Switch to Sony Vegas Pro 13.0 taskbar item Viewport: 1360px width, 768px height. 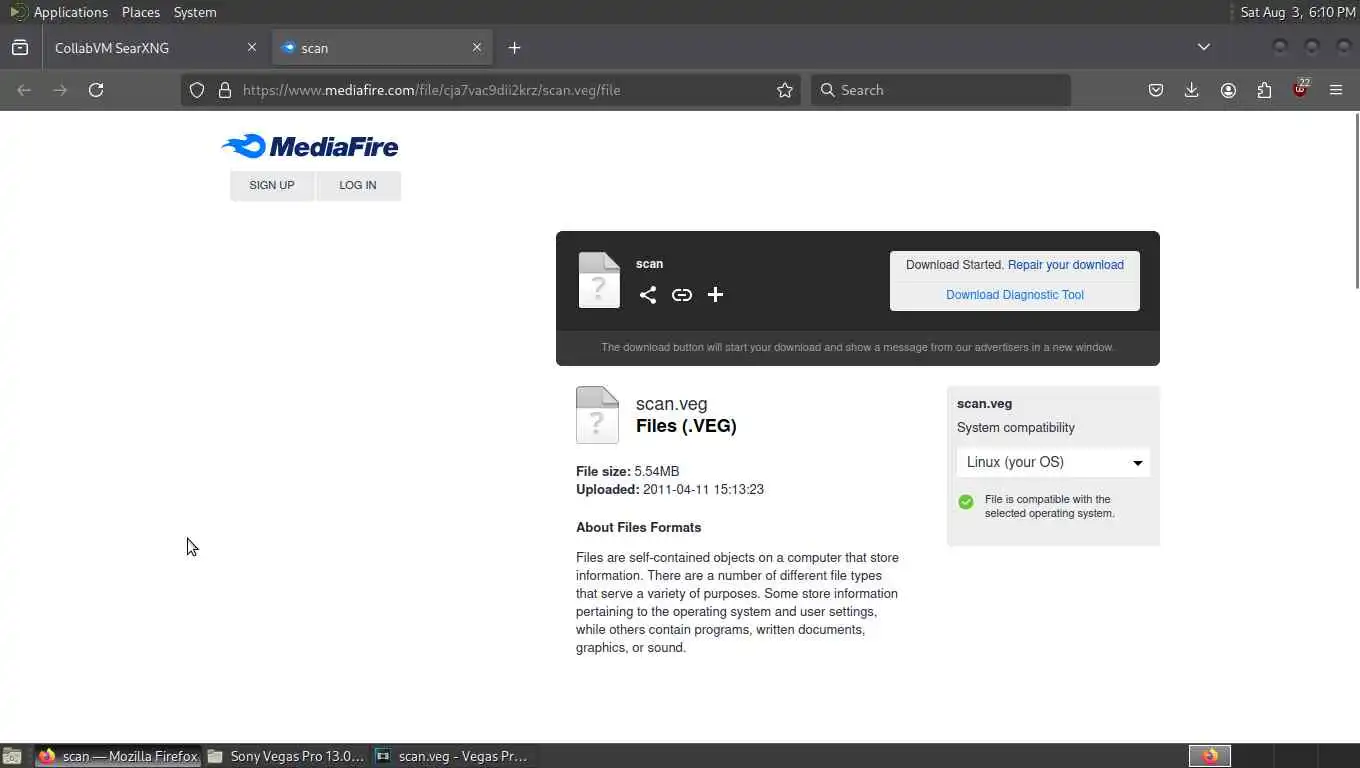(x=287, y=756)
